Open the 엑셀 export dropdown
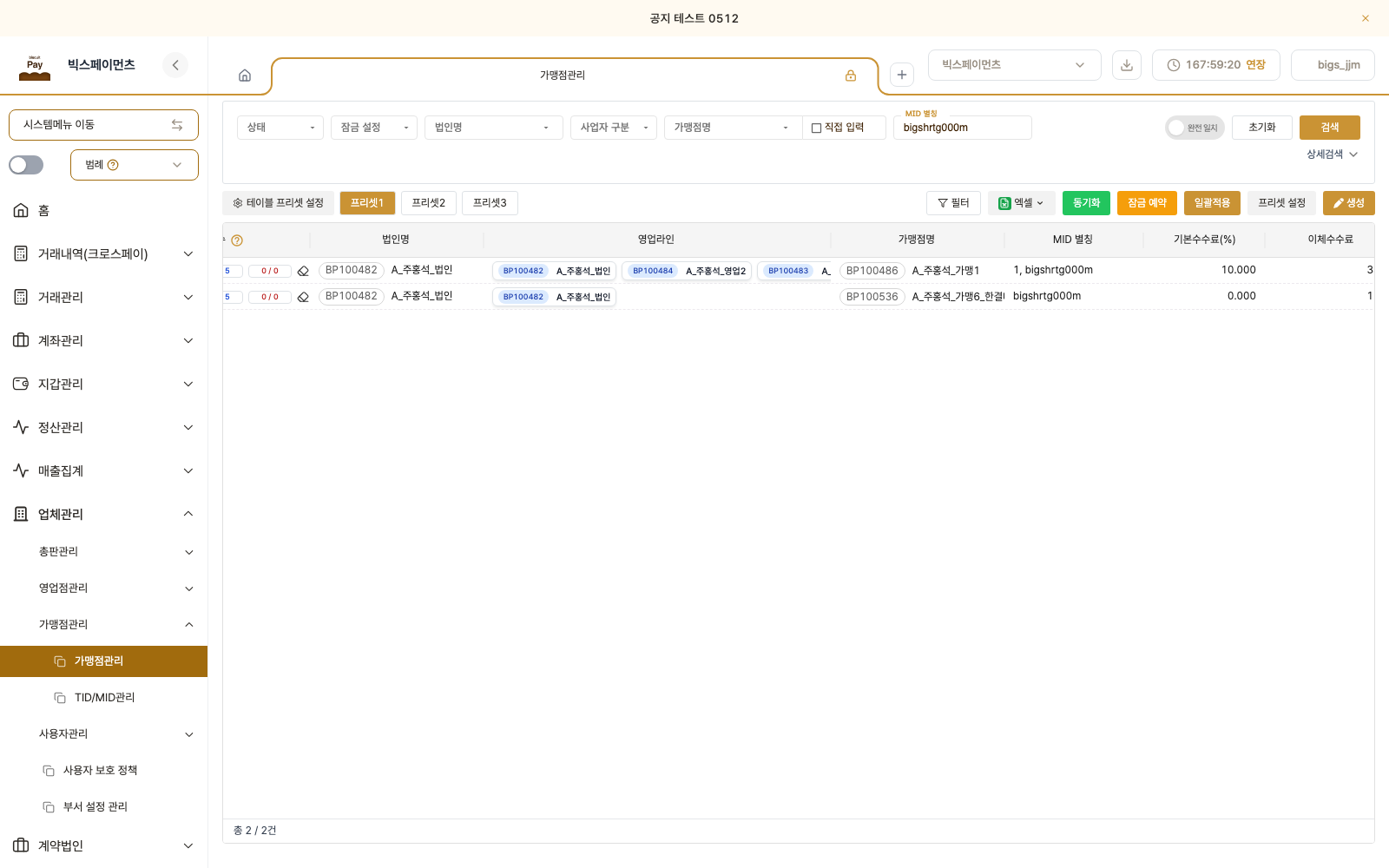Image resolution: width=1389 pixels, height=868 pixels. click(x=1021, y=203)
